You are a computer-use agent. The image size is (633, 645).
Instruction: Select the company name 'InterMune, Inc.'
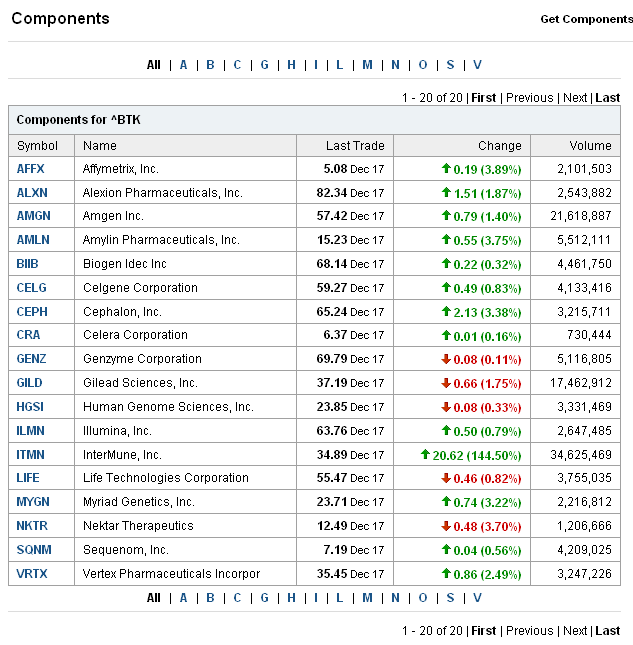point(122,455)
